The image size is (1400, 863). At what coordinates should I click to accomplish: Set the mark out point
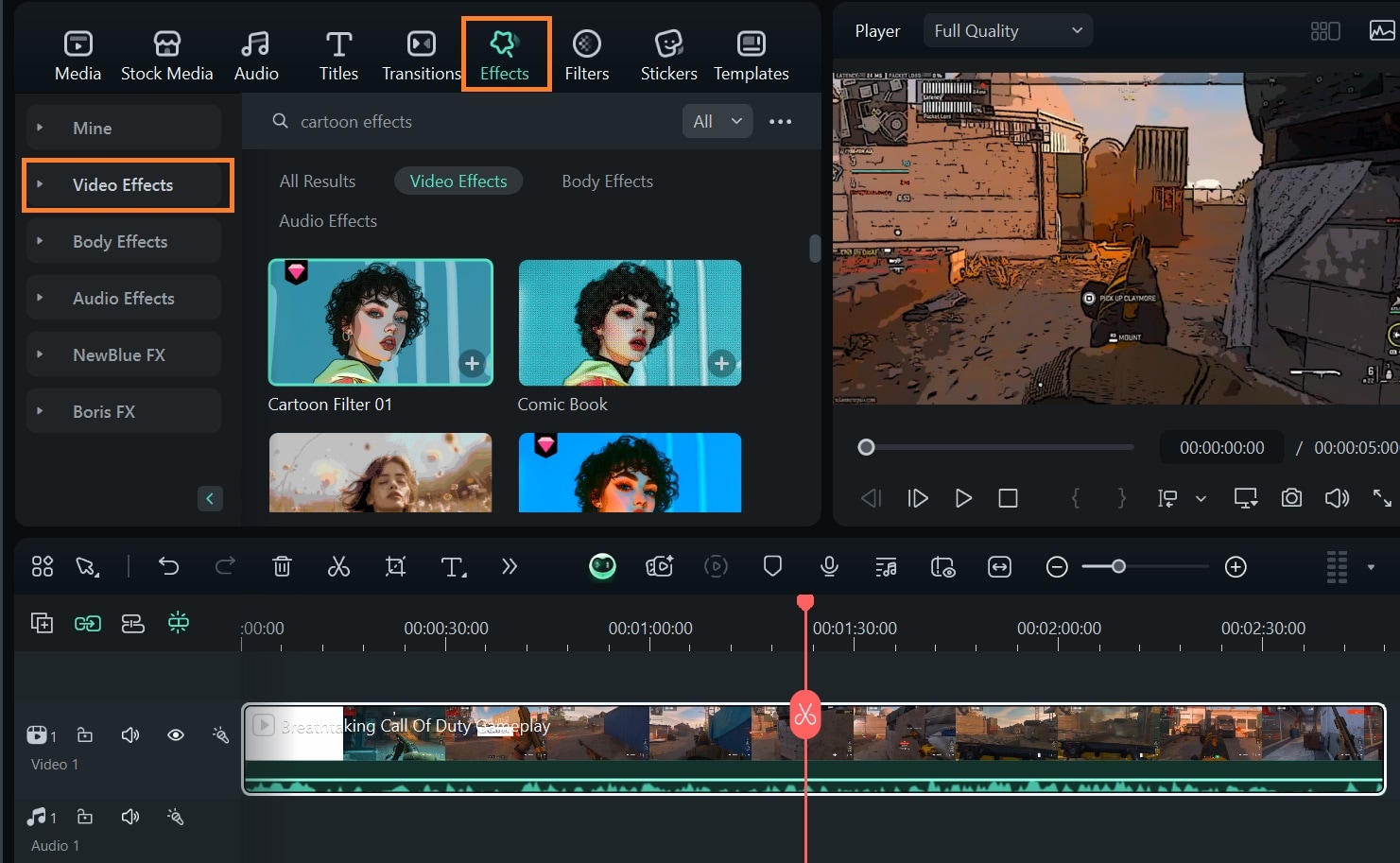[x=1122, y=498]
